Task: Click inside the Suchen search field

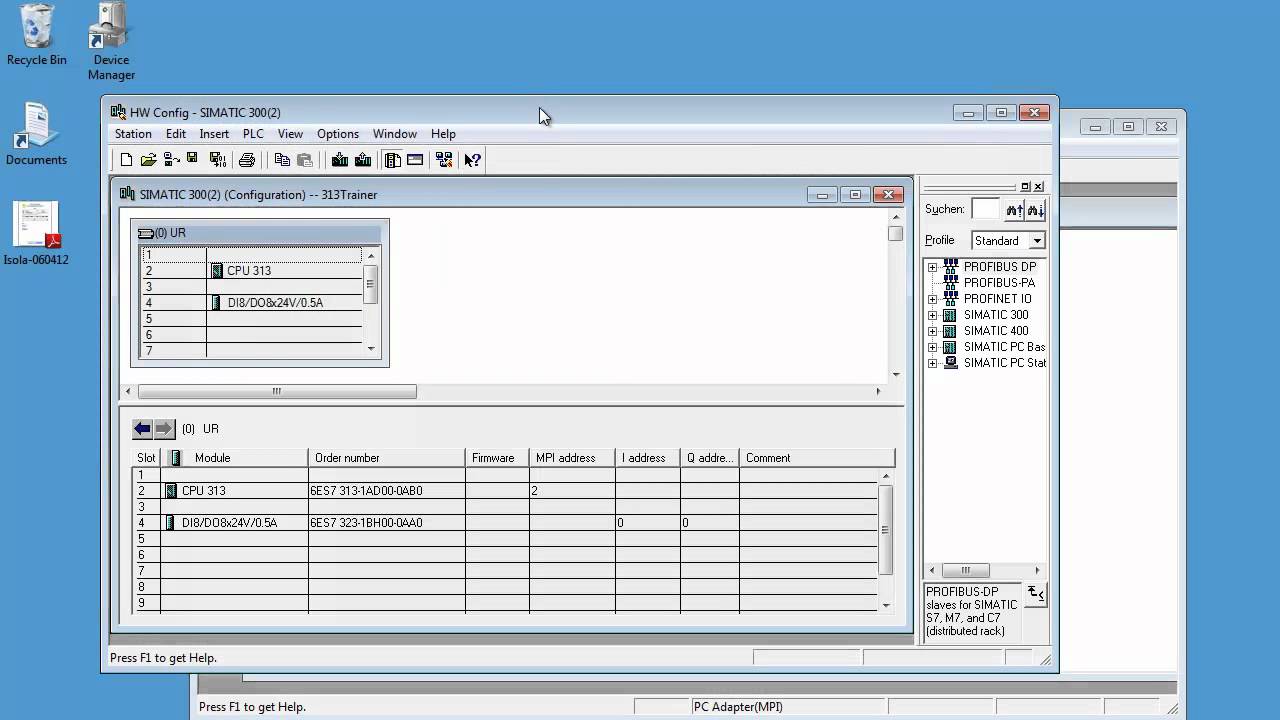Action: (x=985, y=209)
